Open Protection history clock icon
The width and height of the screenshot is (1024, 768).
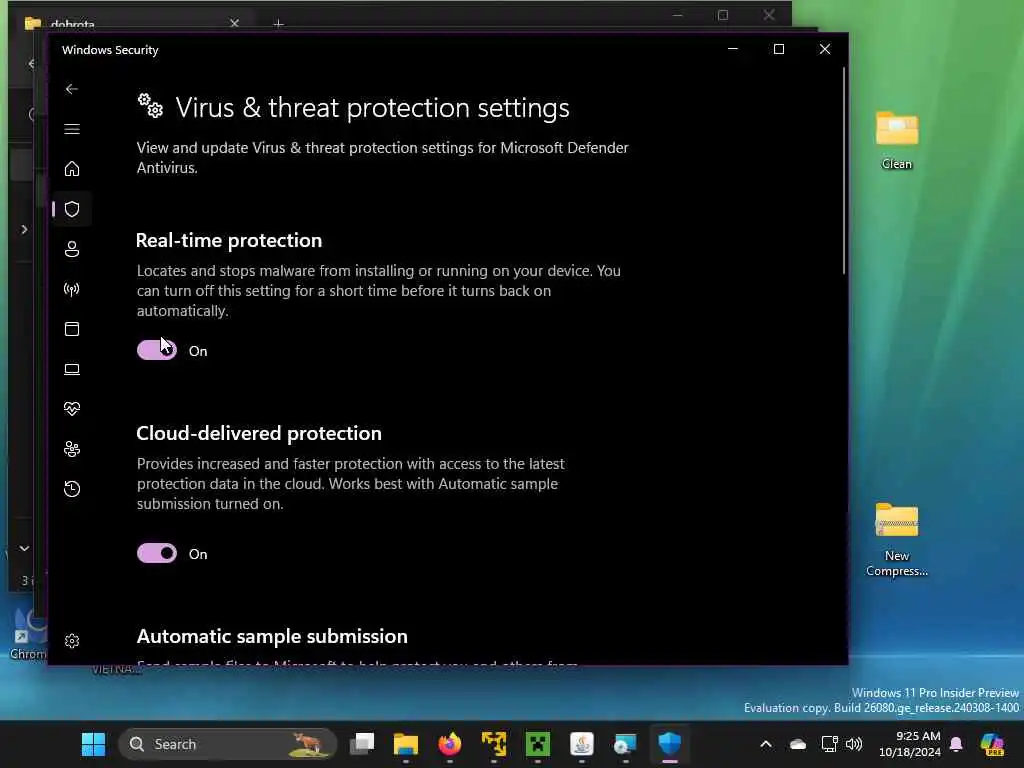point(72,488)
